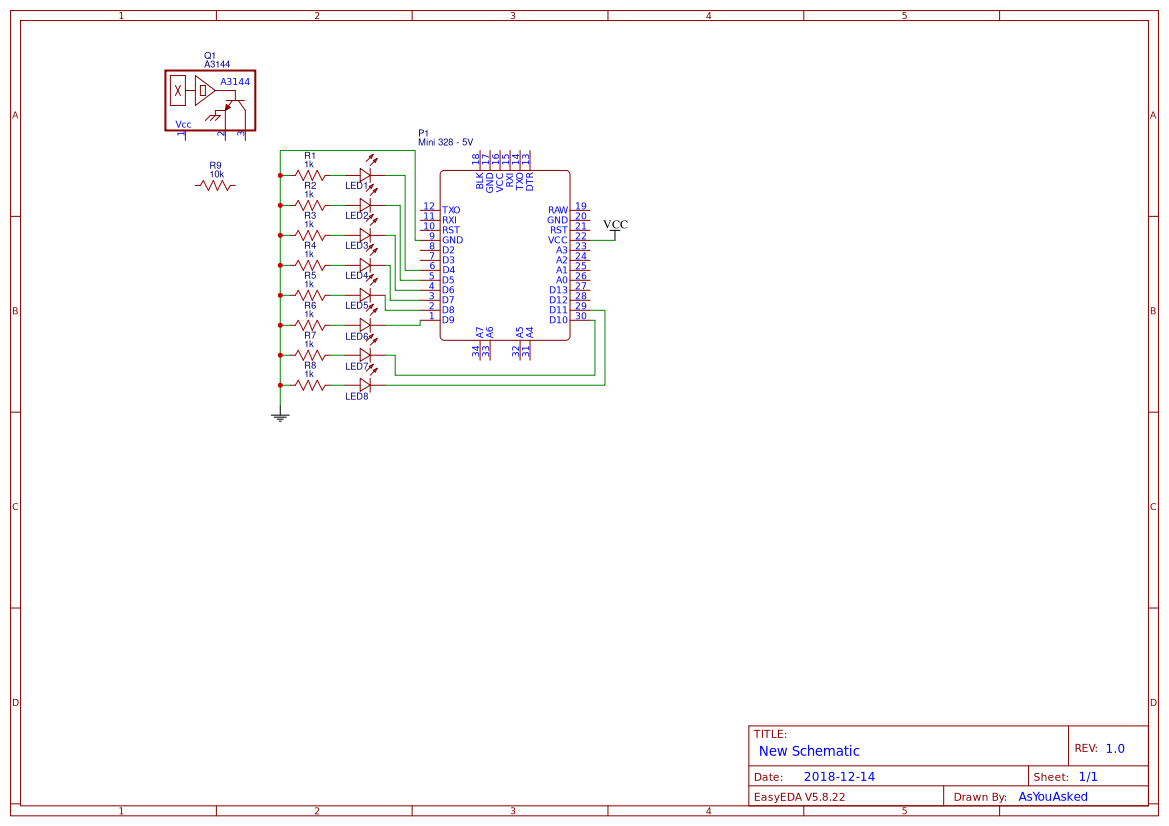This screenshot has width=1169, height=826.
Task: Click the New Schematic title text
Action: coord(809,751)
